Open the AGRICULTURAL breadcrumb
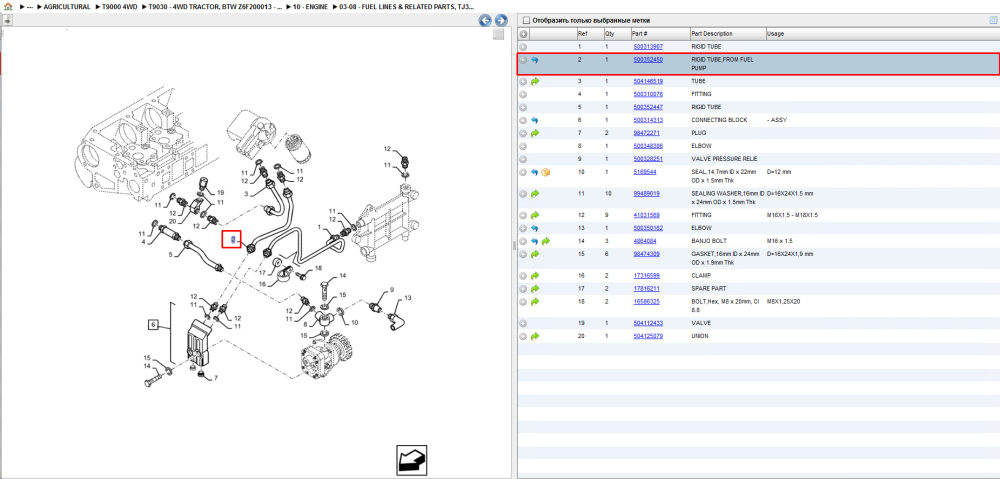 coord(66,6)
